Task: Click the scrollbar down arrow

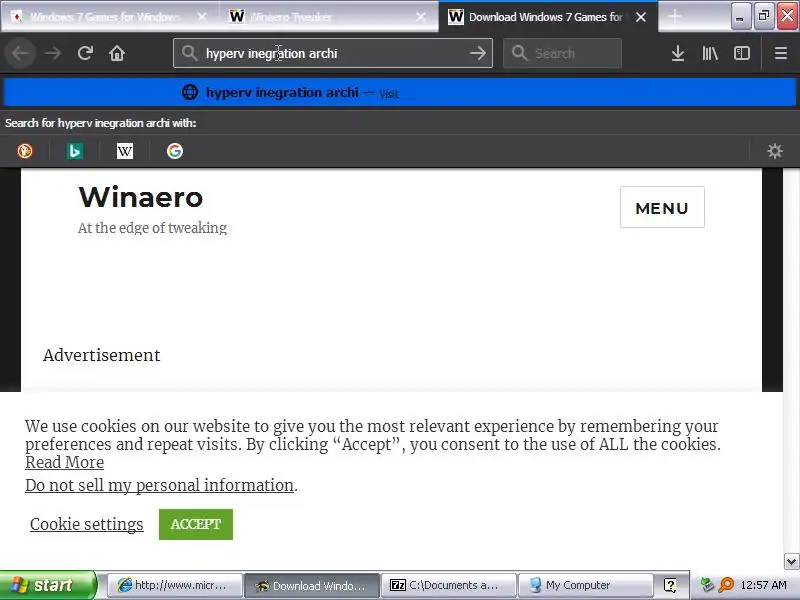Action: [x=791, y=562]
